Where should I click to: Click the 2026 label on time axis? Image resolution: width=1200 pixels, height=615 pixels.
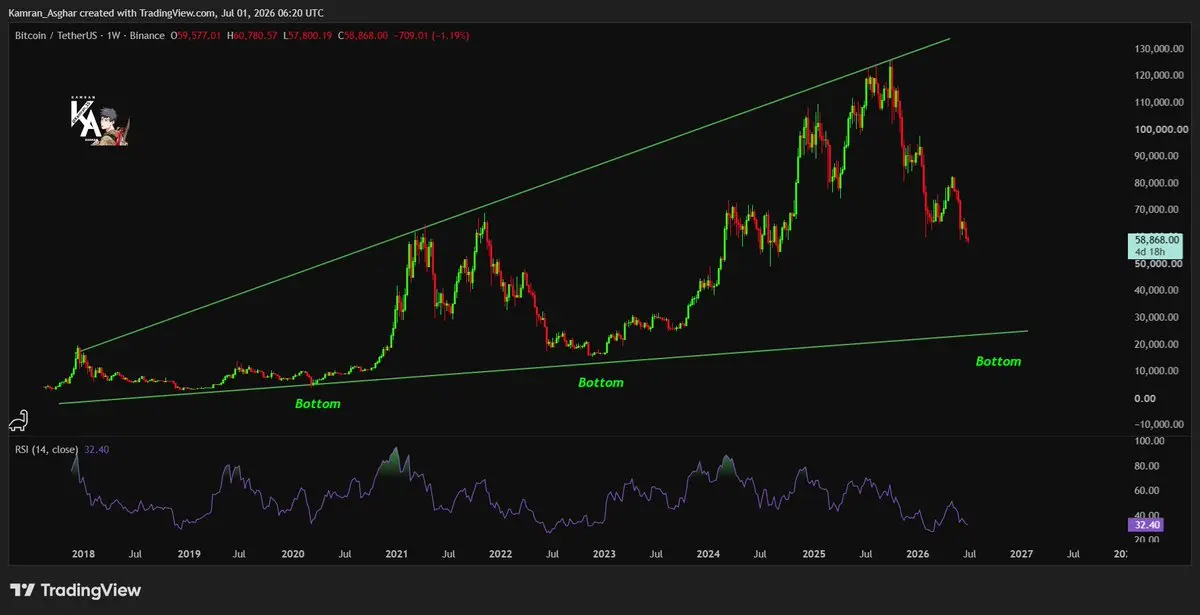917,552
